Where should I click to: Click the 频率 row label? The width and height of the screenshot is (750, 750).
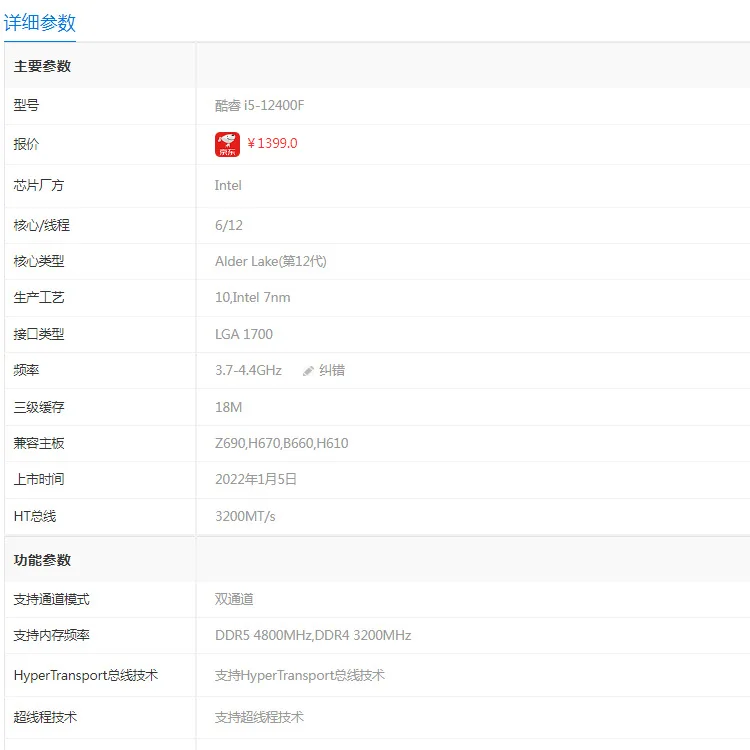(x=26, y=370)
